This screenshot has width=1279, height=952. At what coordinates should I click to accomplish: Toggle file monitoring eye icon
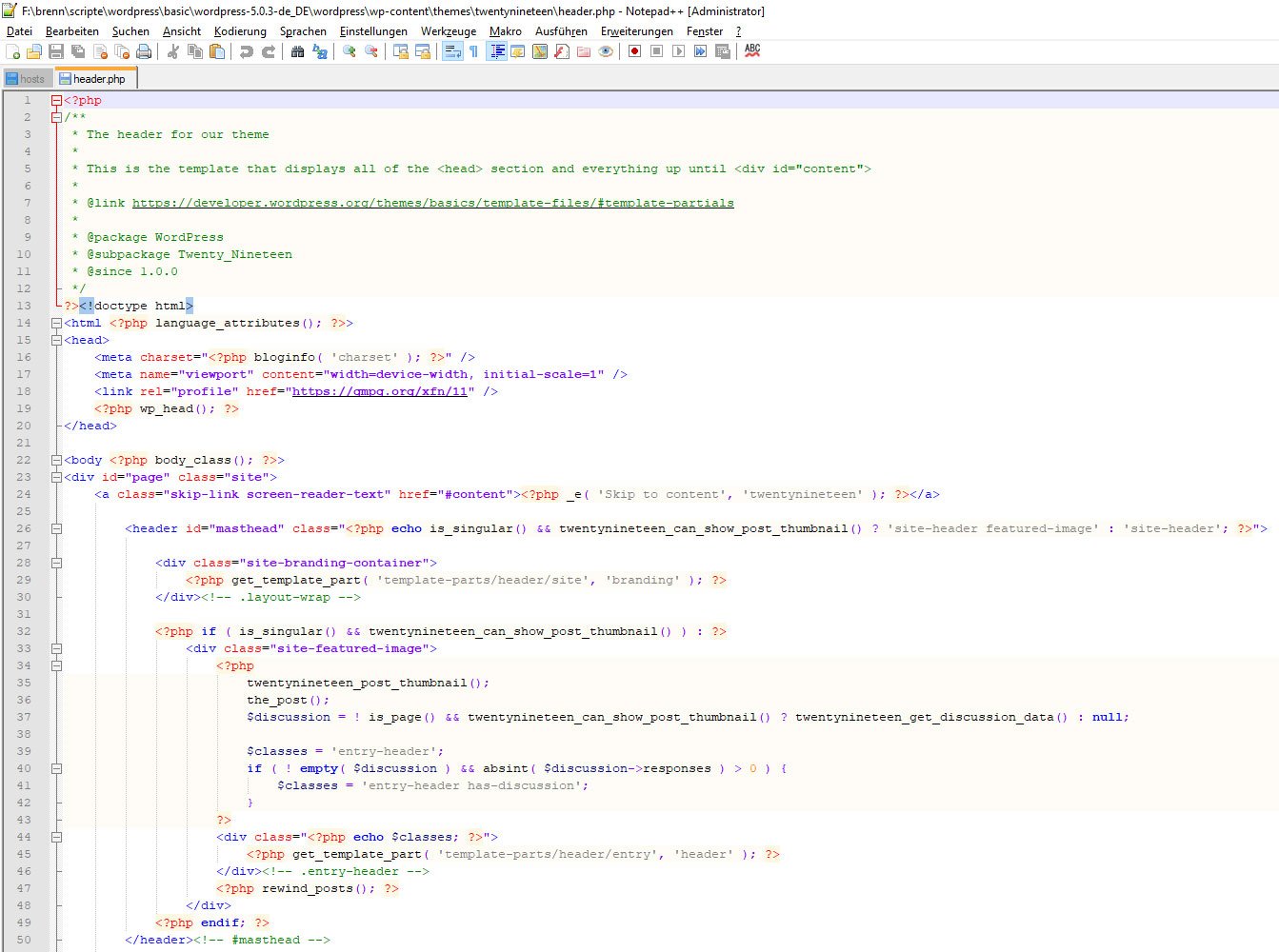coord(606,51)
